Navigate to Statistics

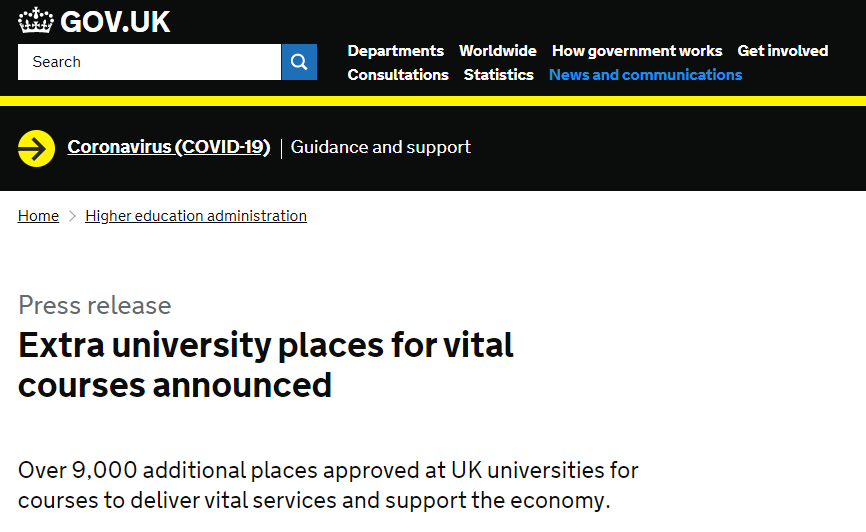pos(498,75)
